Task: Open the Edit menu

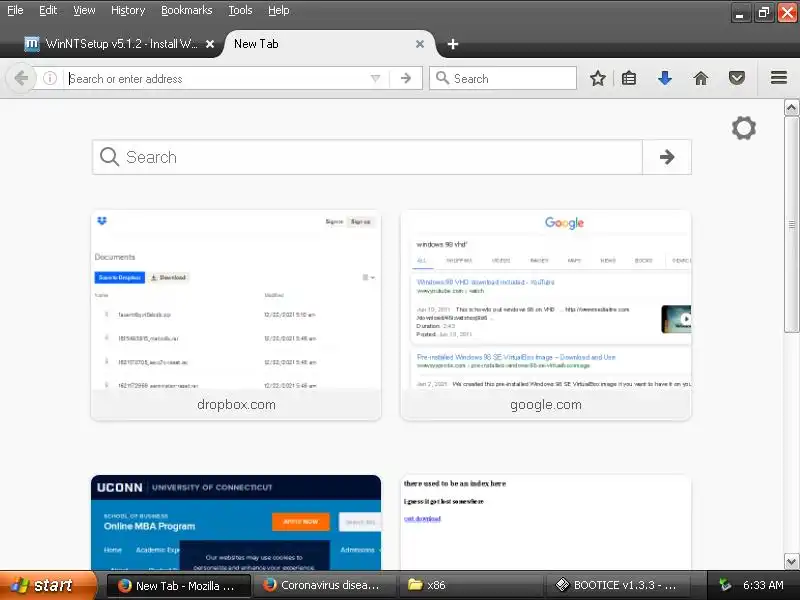Action: click(48, 10)
